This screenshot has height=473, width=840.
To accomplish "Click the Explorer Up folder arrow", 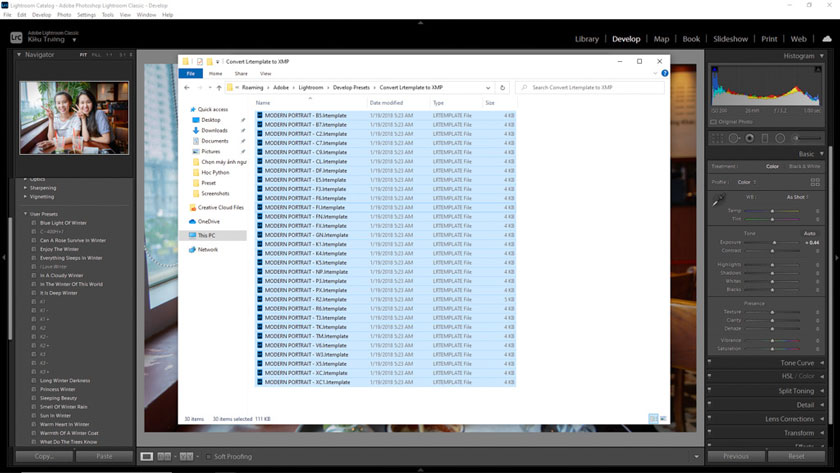I will coord(219,87).
